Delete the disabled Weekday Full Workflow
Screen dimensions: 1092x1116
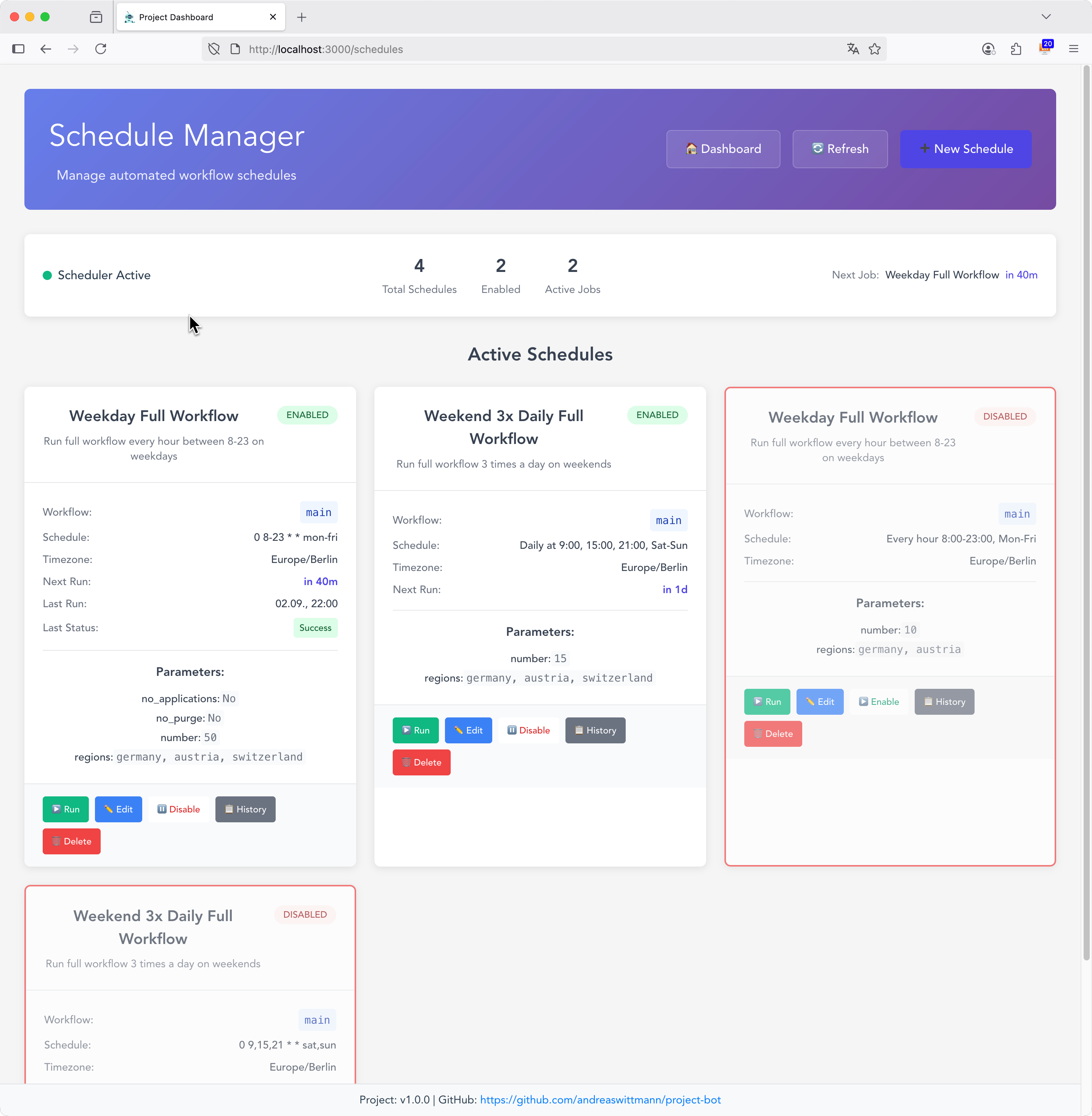pyautogui.click(x=773, y=734)
